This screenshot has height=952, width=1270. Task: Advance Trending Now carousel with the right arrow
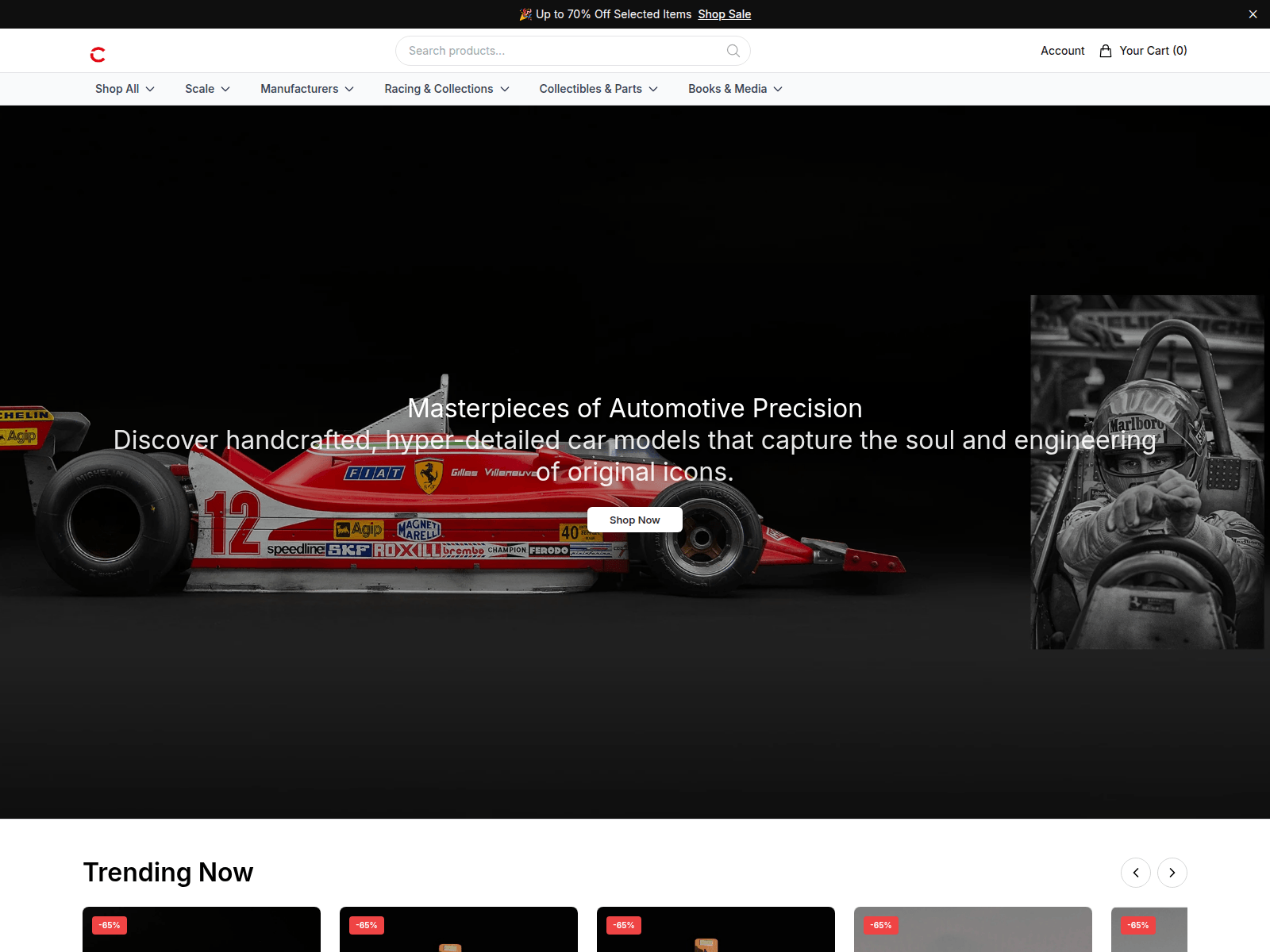coord(1172,873)
